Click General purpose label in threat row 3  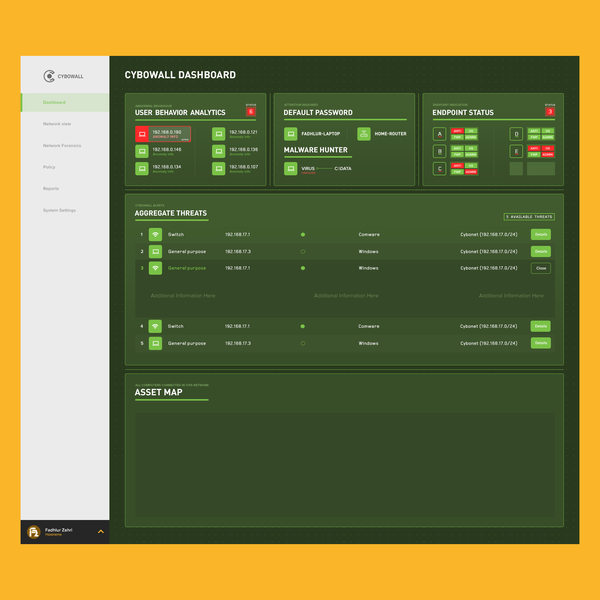click(x=187, y=268)
